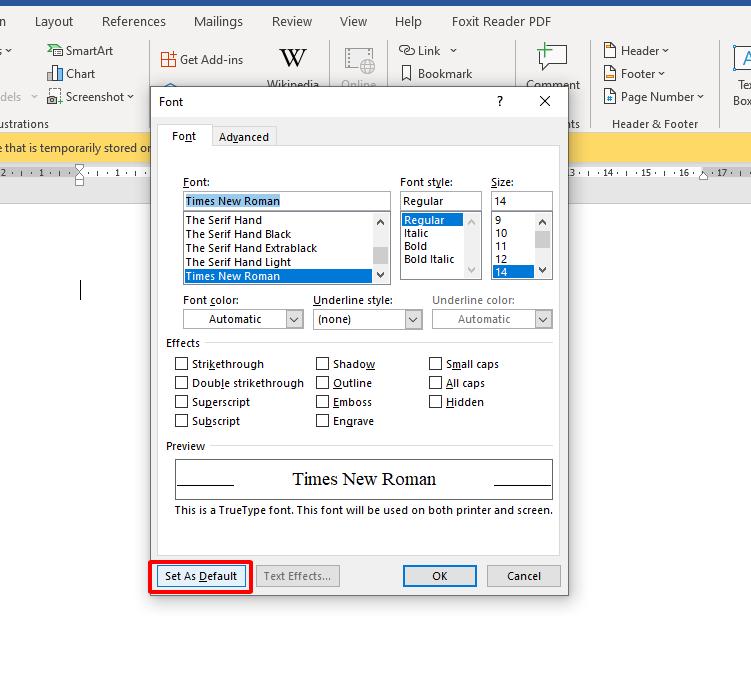Open the References ribbon tab
751x695 pixels.
click(x=134, y=21)
